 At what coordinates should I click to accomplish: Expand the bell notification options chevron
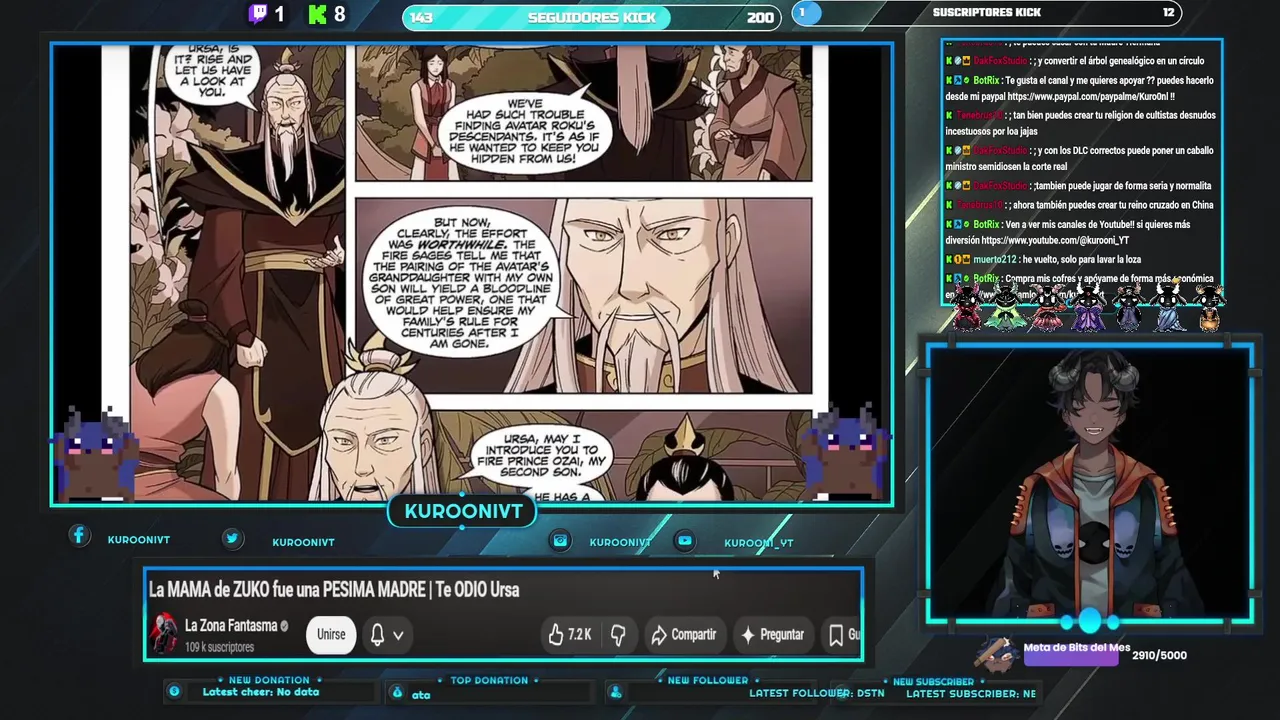pos(398,635)
